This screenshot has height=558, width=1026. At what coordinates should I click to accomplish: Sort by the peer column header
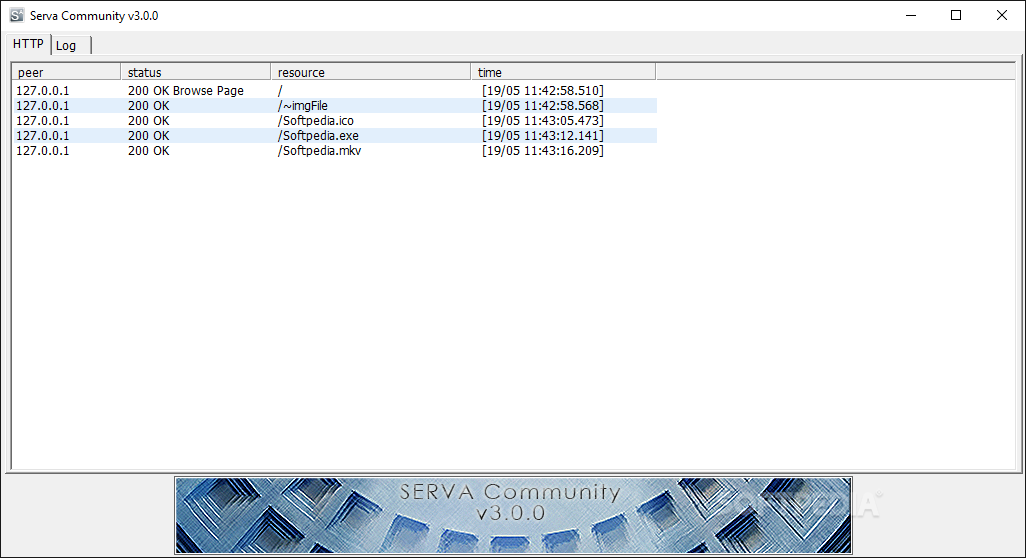(66, 72)
